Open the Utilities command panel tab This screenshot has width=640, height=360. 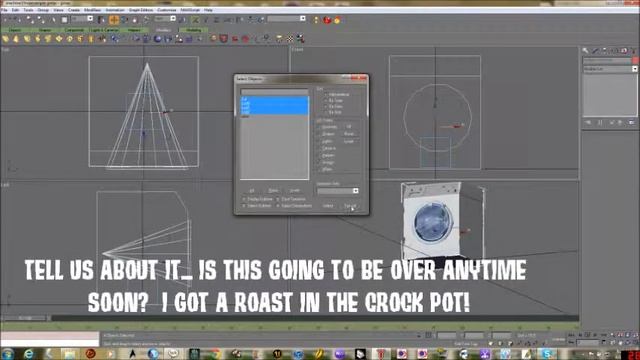coord(633,51)
